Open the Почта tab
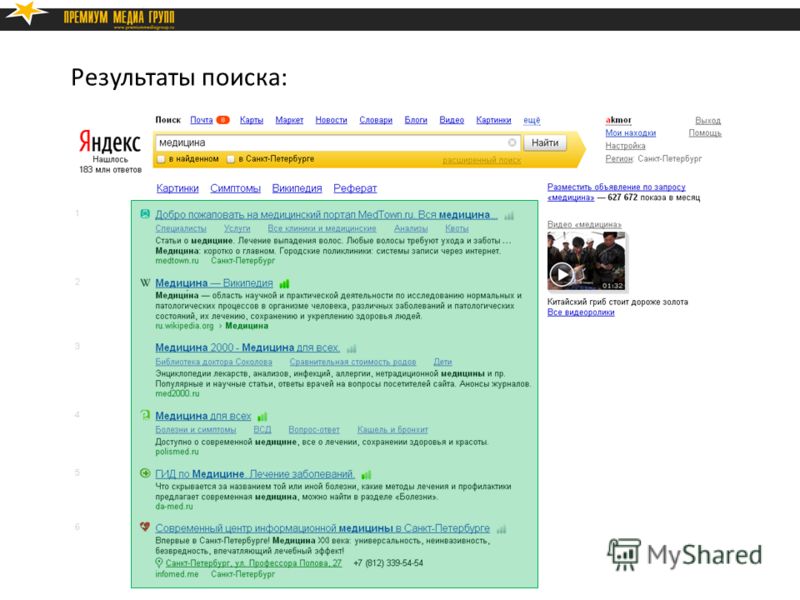The image size is (800, 600). tap(202, 120)
